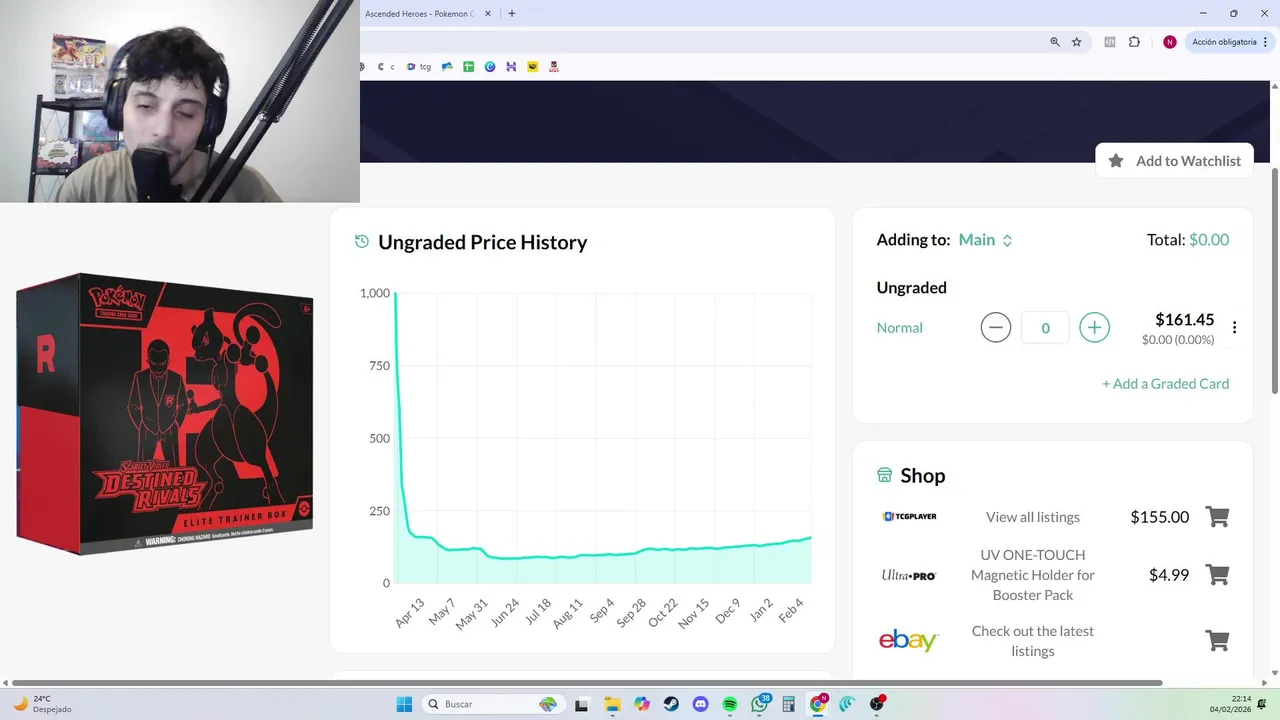Click the Add a Graded Card link
1280x720 pixels.
click(x=1165, y=384)
